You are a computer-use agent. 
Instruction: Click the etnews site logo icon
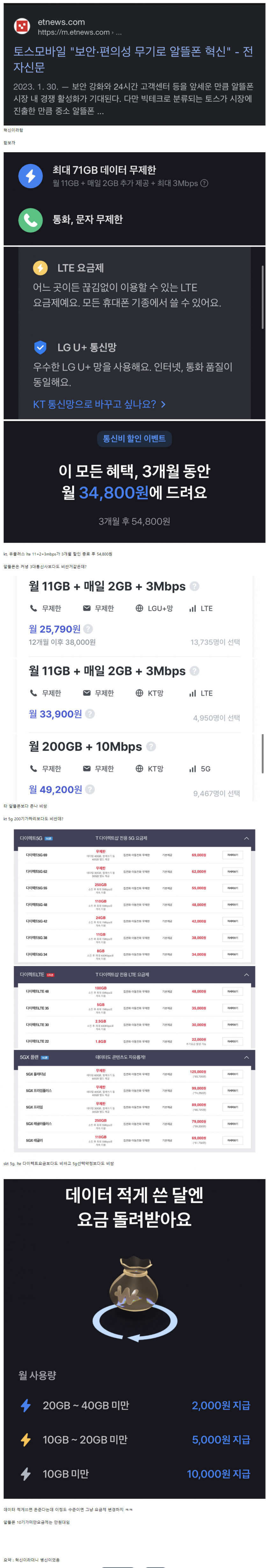[23, 26]
